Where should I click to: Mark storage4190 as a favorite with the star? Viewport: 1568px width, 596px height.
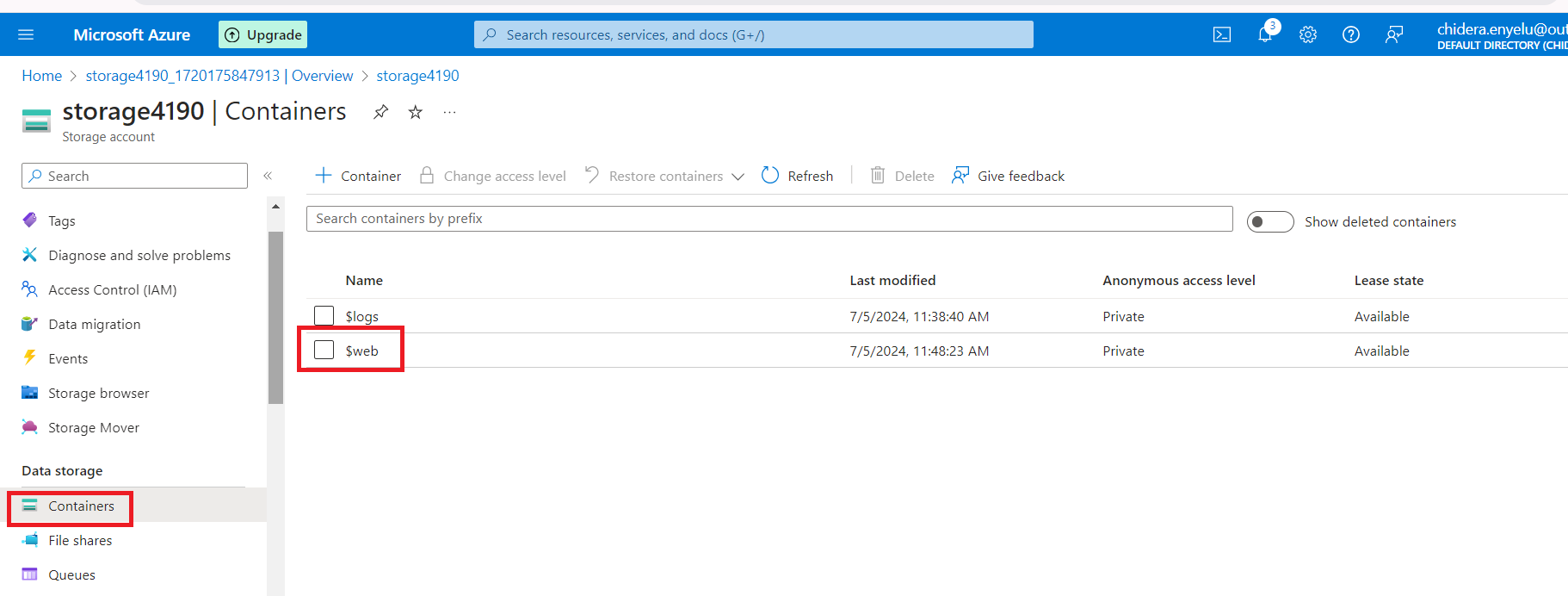(416, 112)
